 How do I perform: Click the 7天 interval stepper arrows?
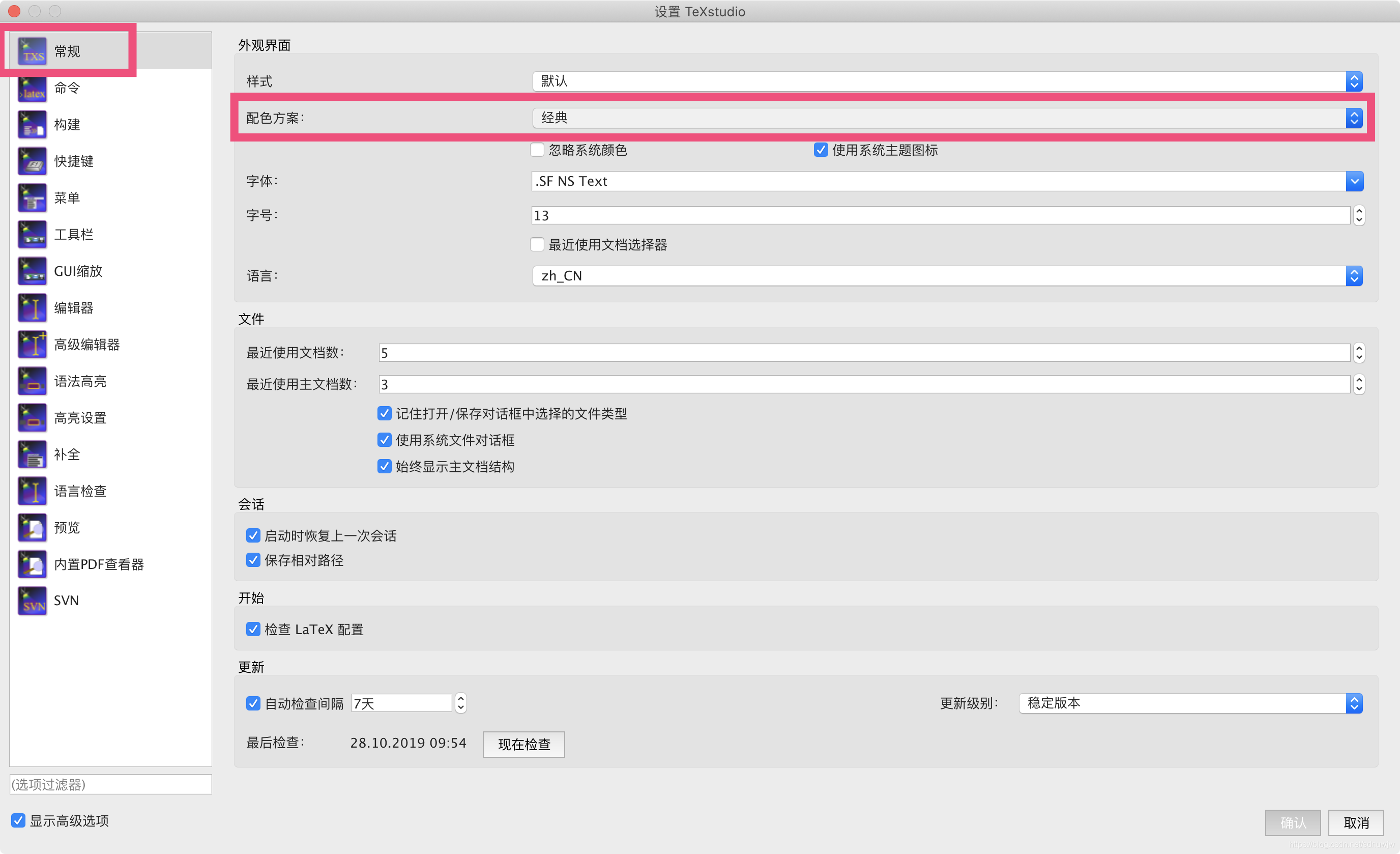click(461, 703)
